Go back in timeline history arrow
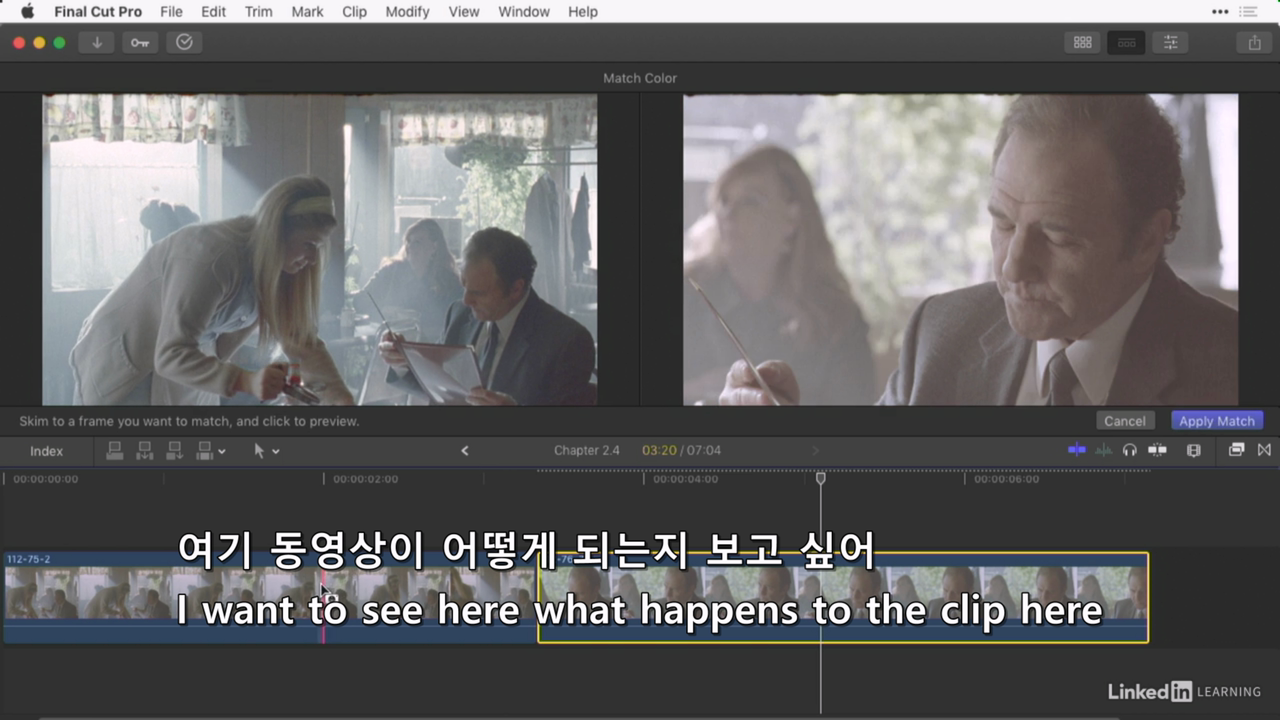The width and height of the screenshot is (1280, 720). pos(464,451)
